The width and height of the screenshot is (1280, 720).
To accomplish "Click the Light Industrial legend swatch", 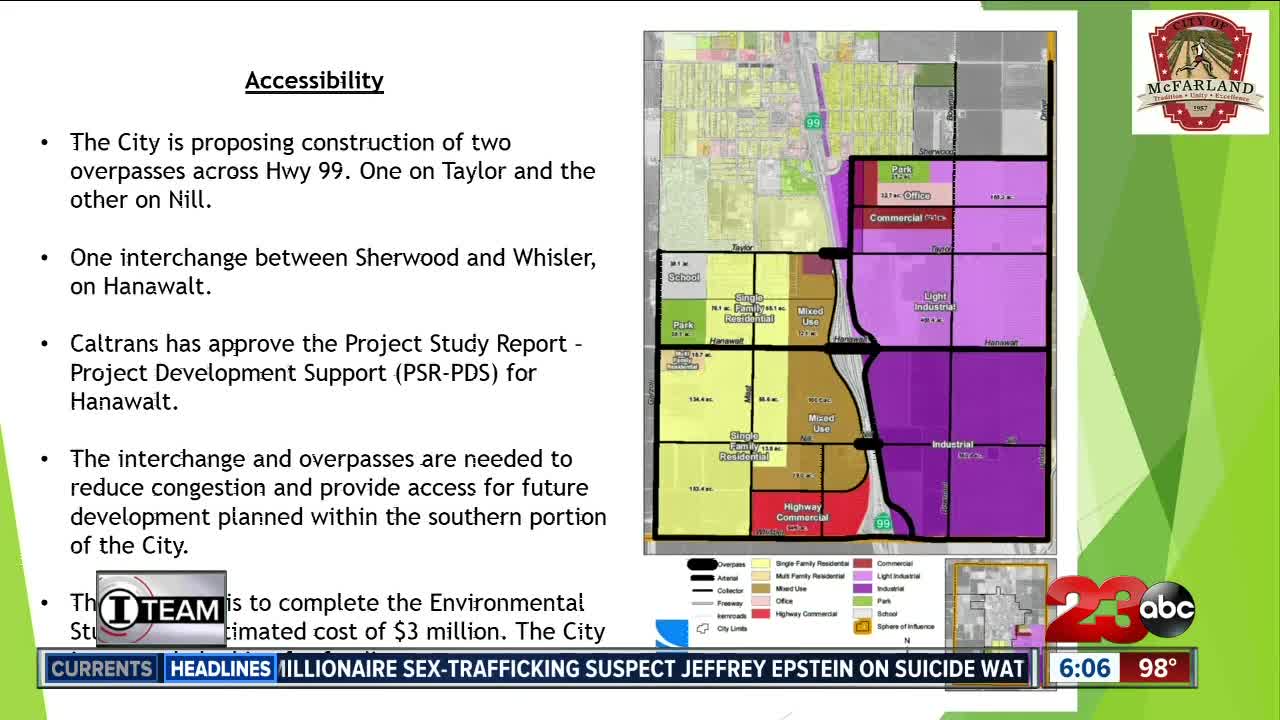I will 863,576.
